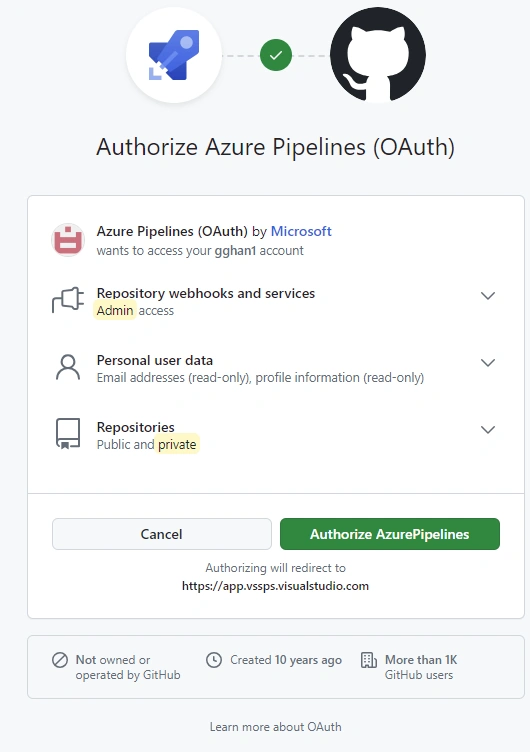Click 'Created 10 years ago' text
Image resolution: width=530 pixels, height=752 pixels.
[286, 660]
